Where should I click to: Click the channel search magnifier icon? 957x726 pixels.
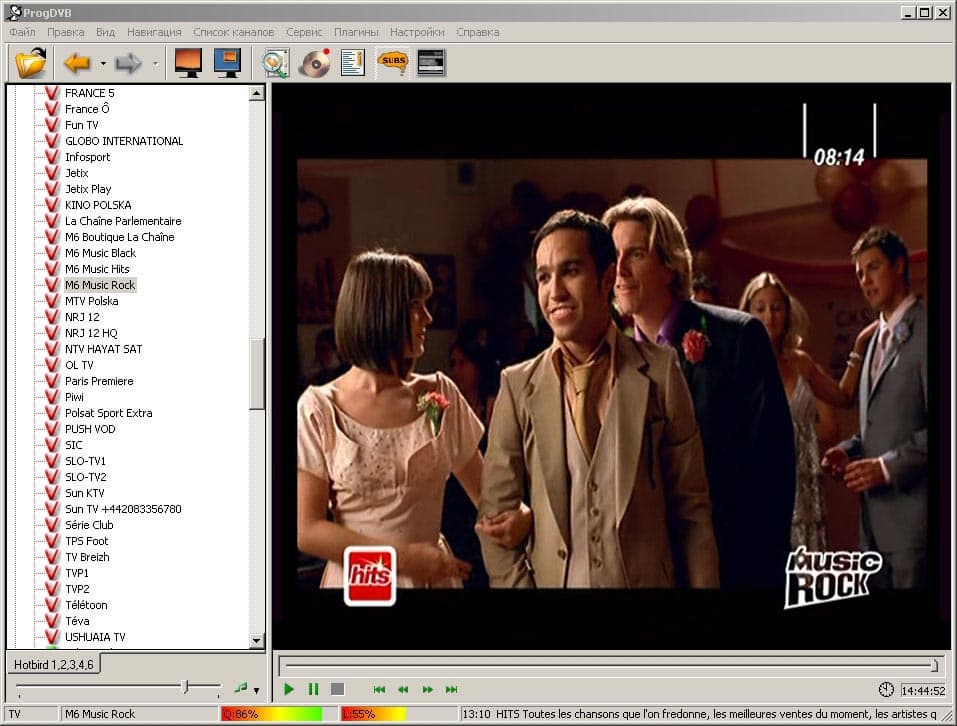tap(276, 63)
